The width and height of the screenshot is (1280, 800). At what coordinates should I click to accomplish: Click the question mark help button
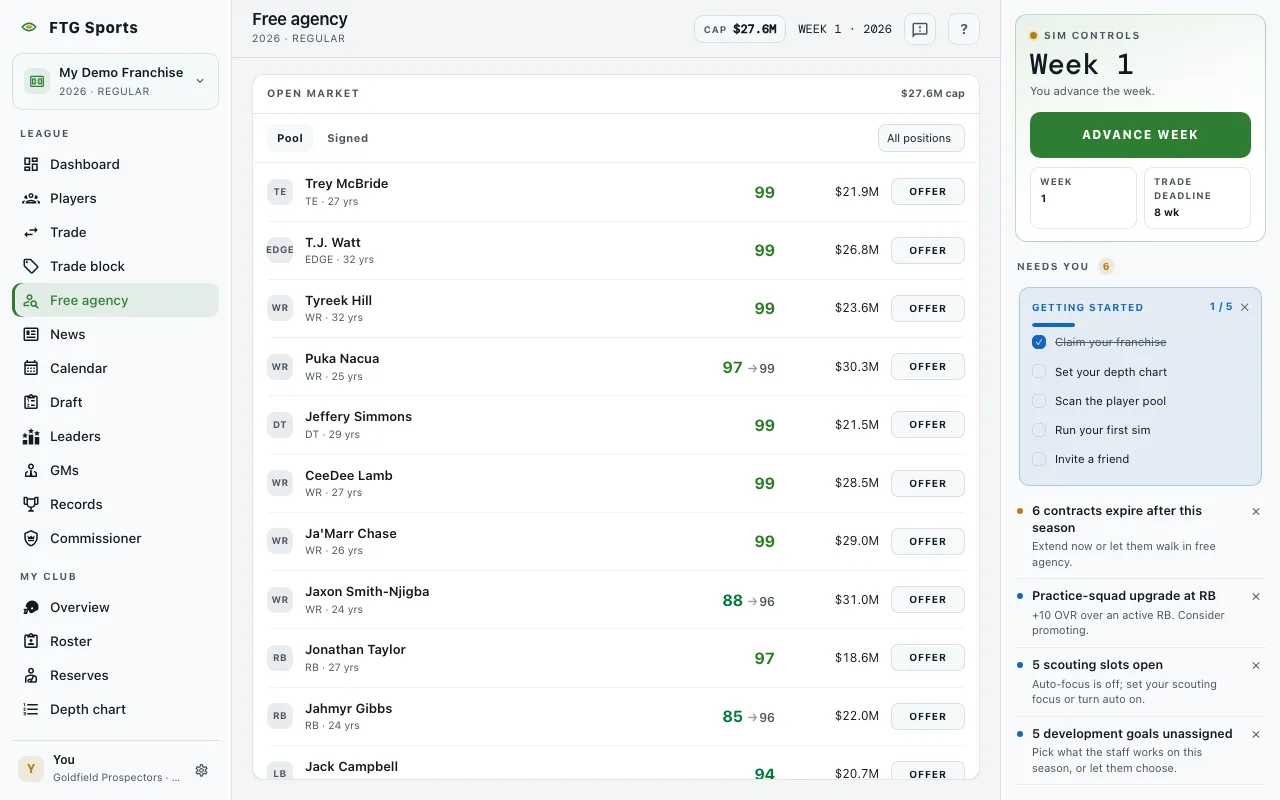pos(964,29)
